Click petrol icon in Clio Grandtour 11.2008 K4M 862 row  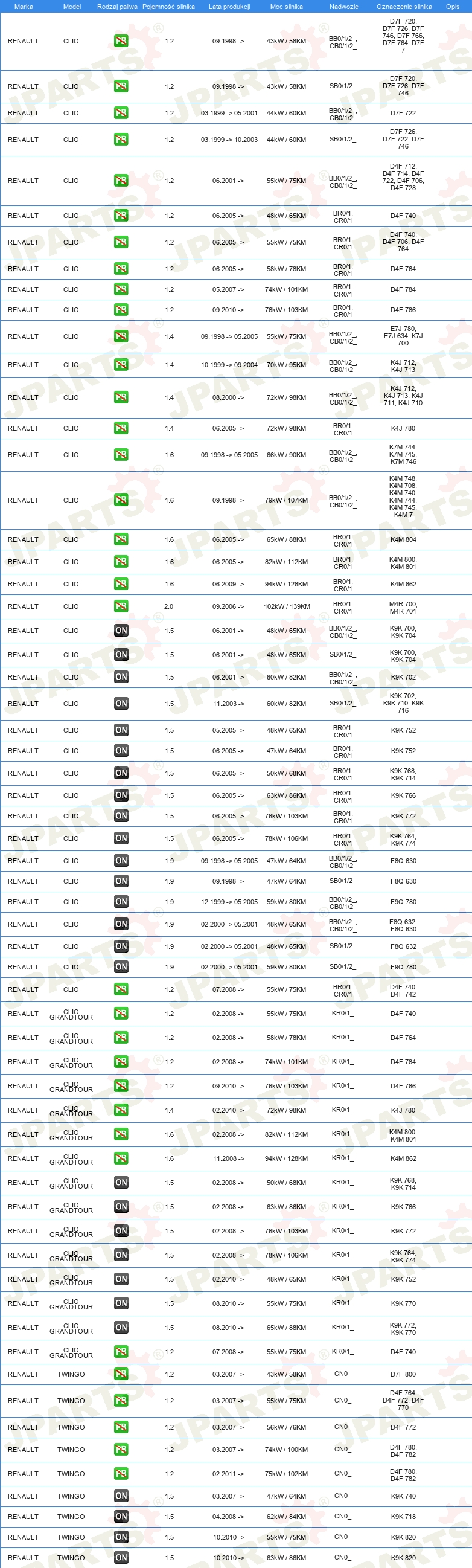121,1158
